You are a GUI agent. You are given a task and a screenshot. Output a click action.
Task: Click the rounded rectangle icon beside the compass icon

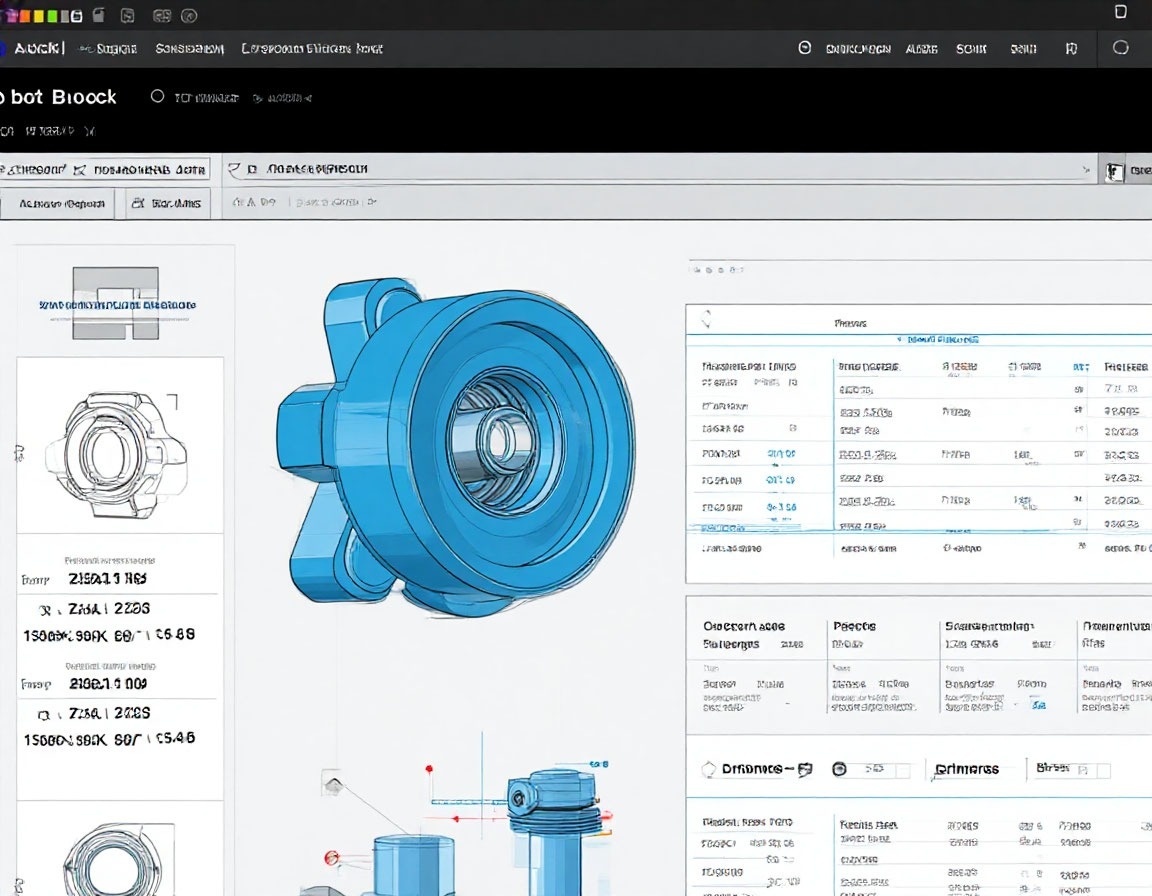(162, 15)
